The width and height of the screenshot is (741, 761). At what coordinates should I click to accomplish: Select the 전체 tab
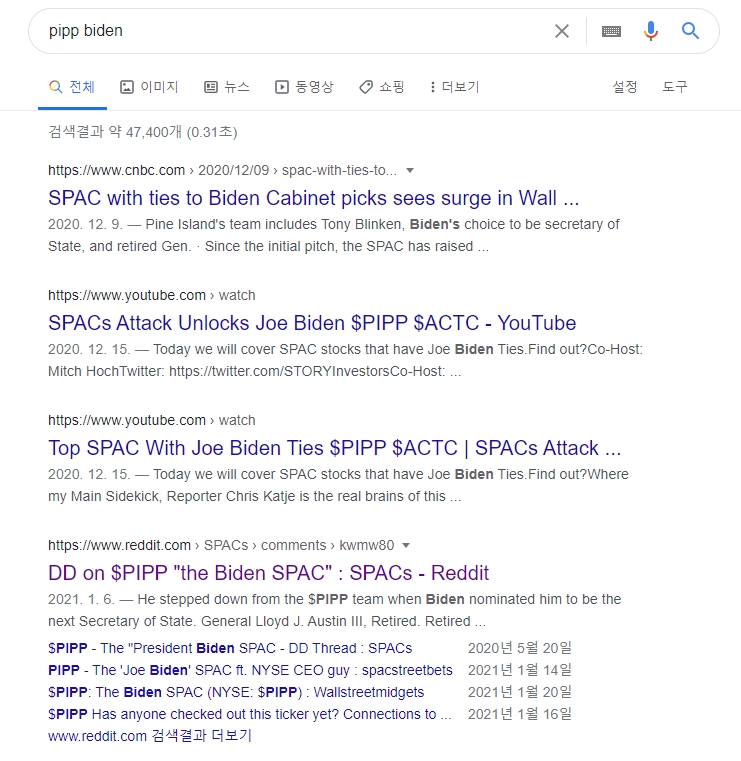(x=72, y=87)
